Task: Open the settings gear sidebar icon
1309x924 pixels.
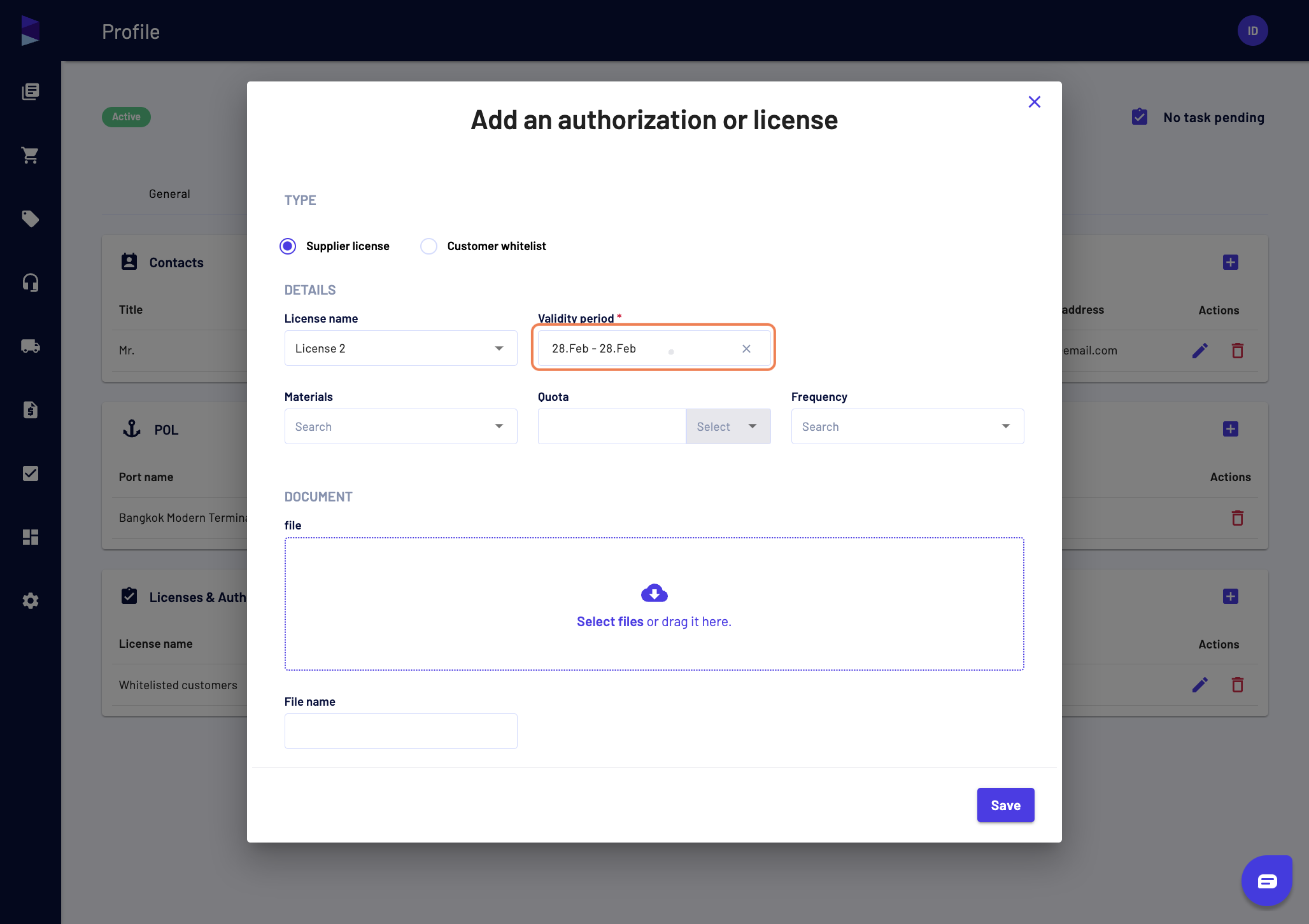Action: [x=31, y=601]
